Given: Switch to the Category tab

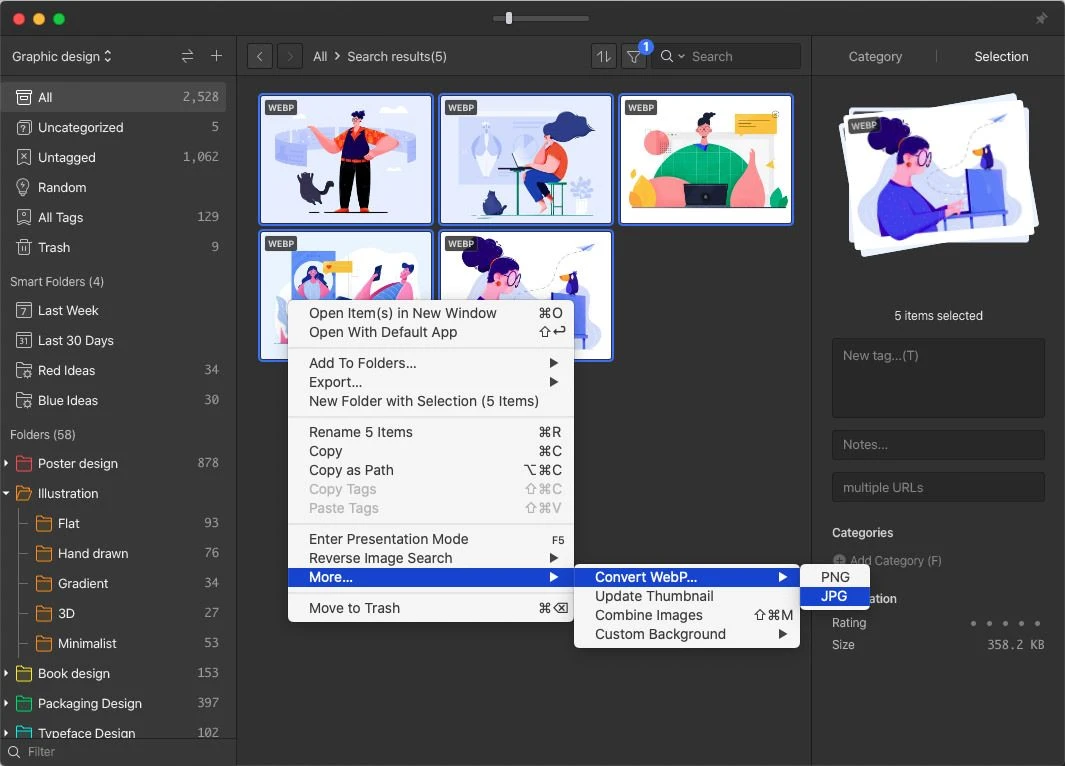Looking at the screenshot, I should pos(875,56).
